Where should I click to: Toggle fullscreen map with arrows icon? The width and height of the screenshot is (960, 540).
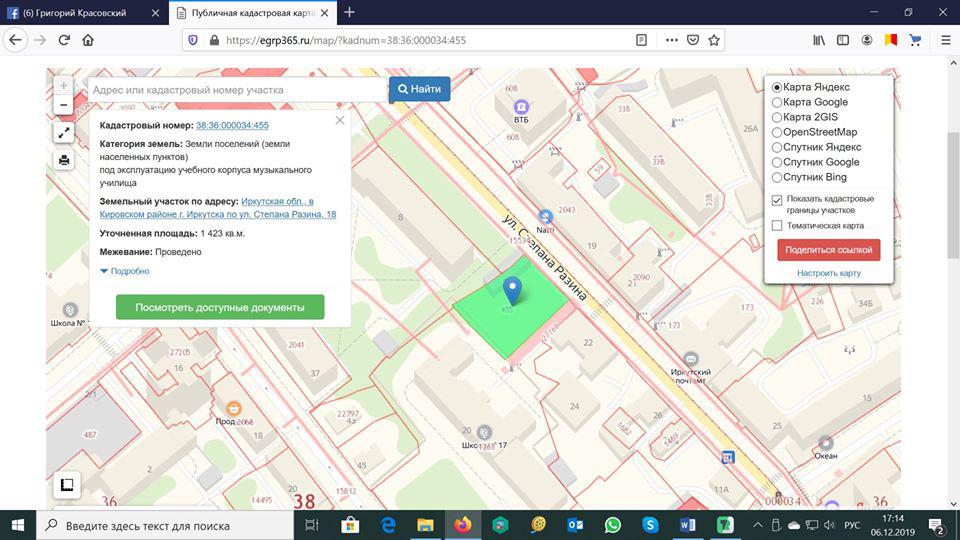pos(64,133)
